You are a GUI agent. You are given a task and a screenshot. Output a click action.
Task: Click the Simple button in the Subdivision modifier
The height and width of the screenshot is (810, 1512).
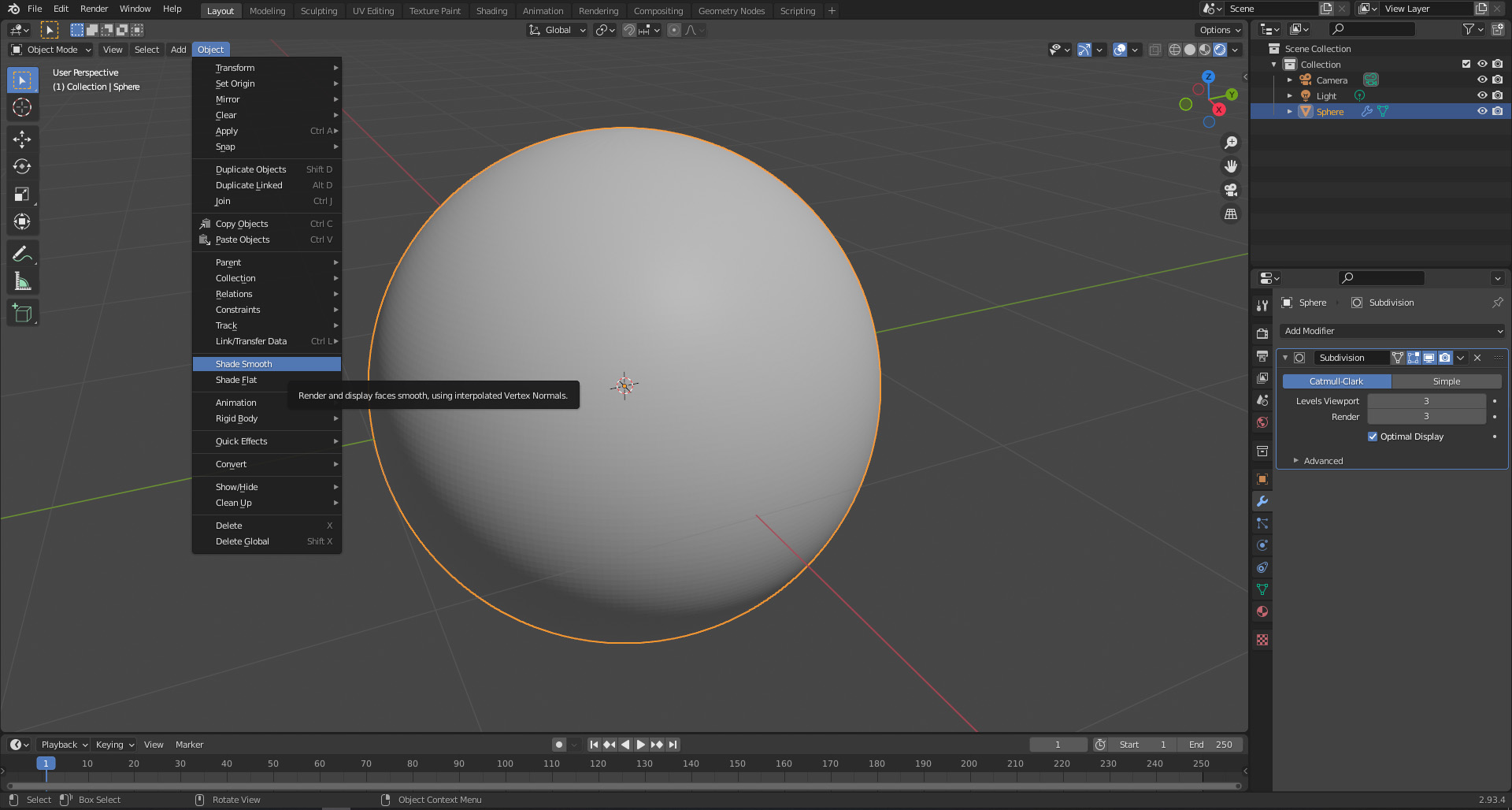coord(1447,381)
